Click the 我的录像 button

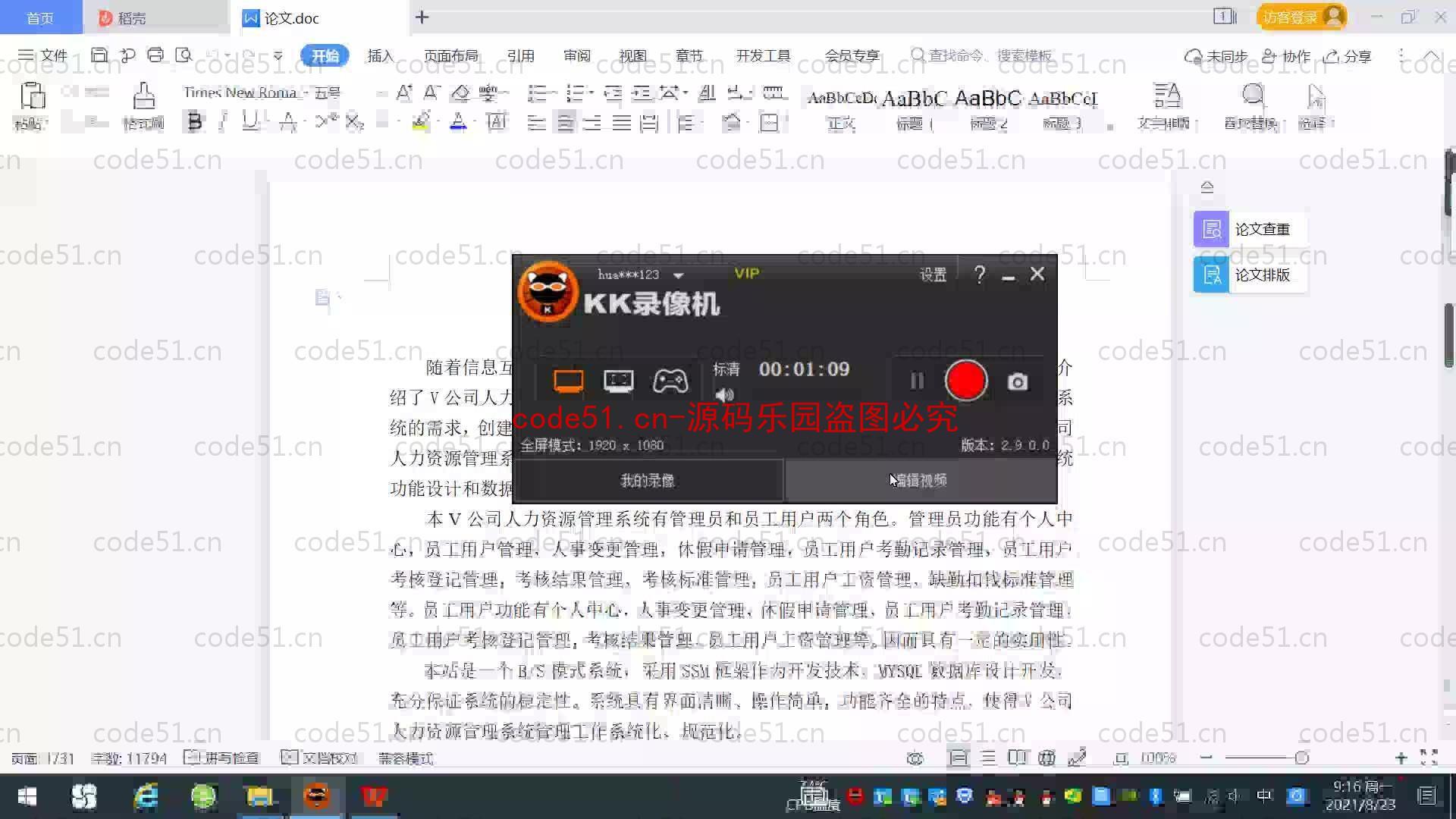point(648,480)
